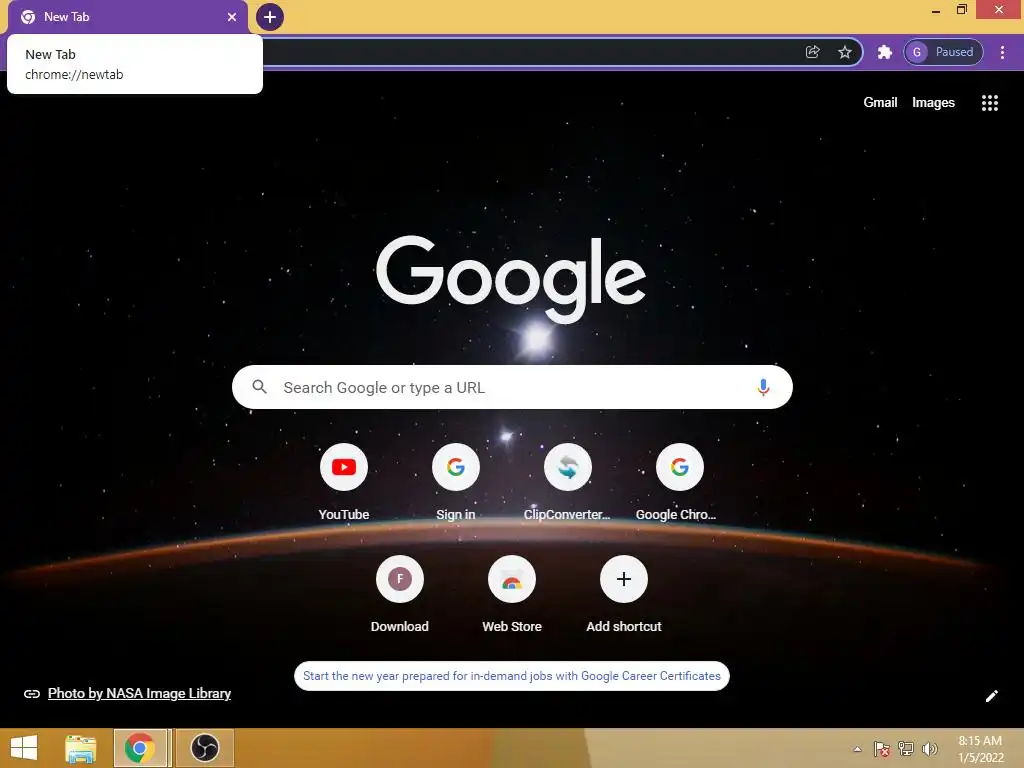1024x768 pixels.
Task: Click the Search Google or type a URL box
Action: click(512, 387)
